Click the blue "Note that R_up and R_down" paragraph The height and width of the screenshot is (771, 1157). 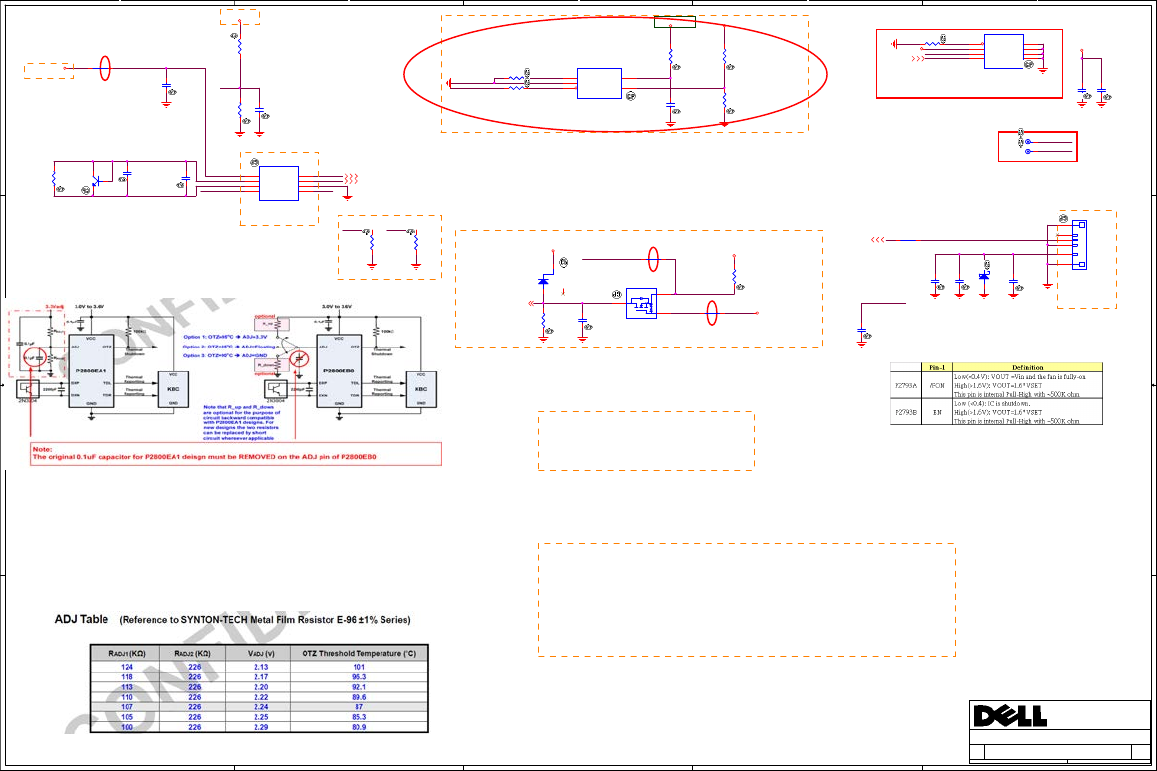(241, 423)
